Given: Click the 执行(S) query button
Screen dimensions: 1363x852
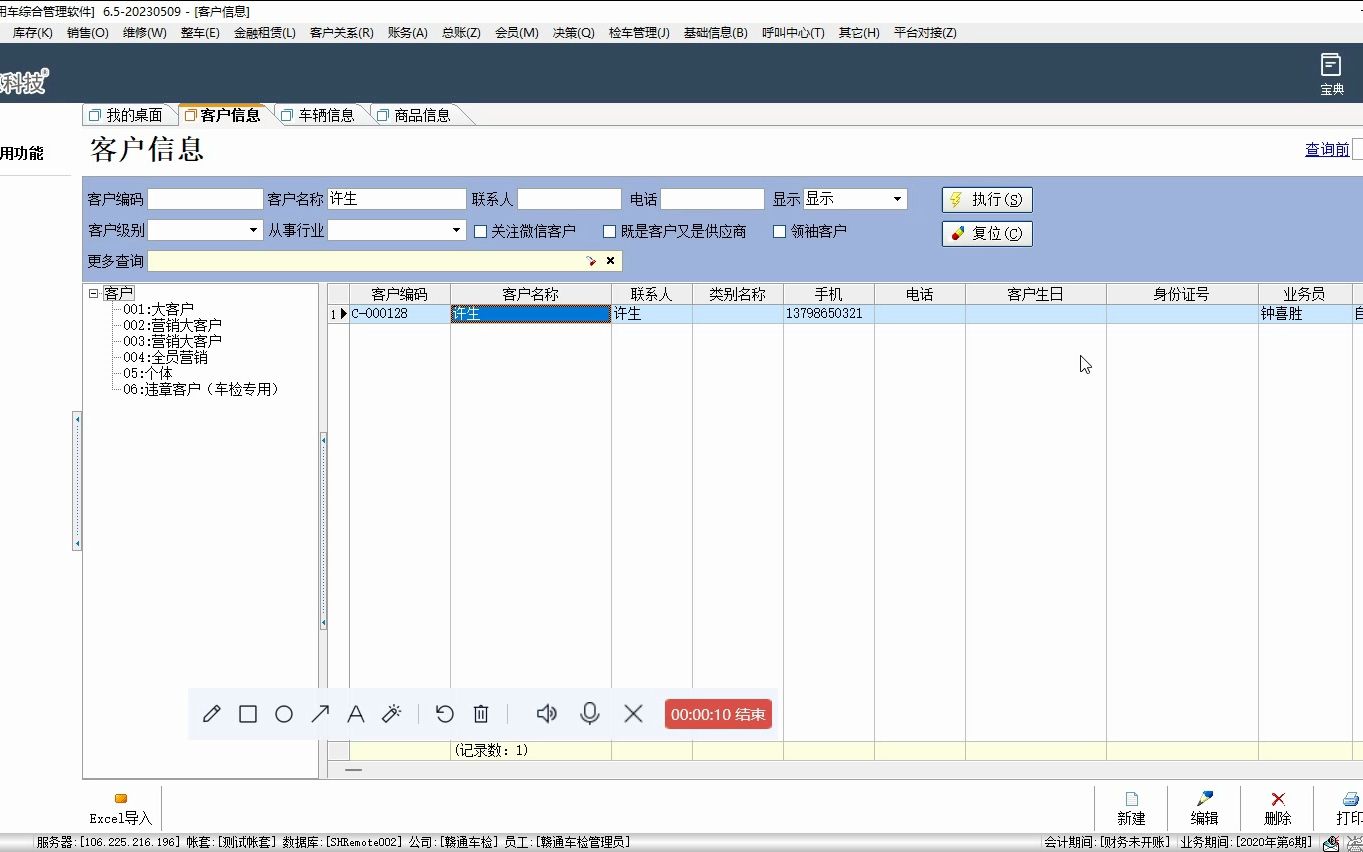Looking at the screenshot, I should coord(986,198).
